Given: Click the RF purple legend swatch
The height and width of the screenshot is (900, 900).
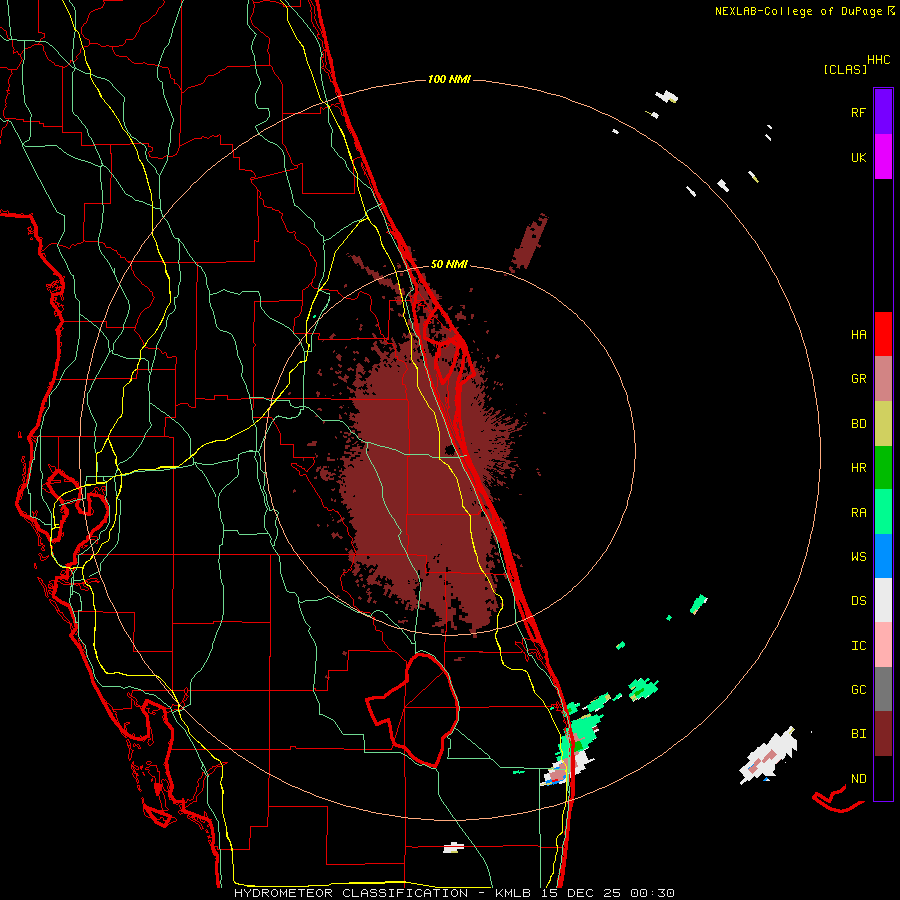Looking at the screenshot, I should (883, 111).
